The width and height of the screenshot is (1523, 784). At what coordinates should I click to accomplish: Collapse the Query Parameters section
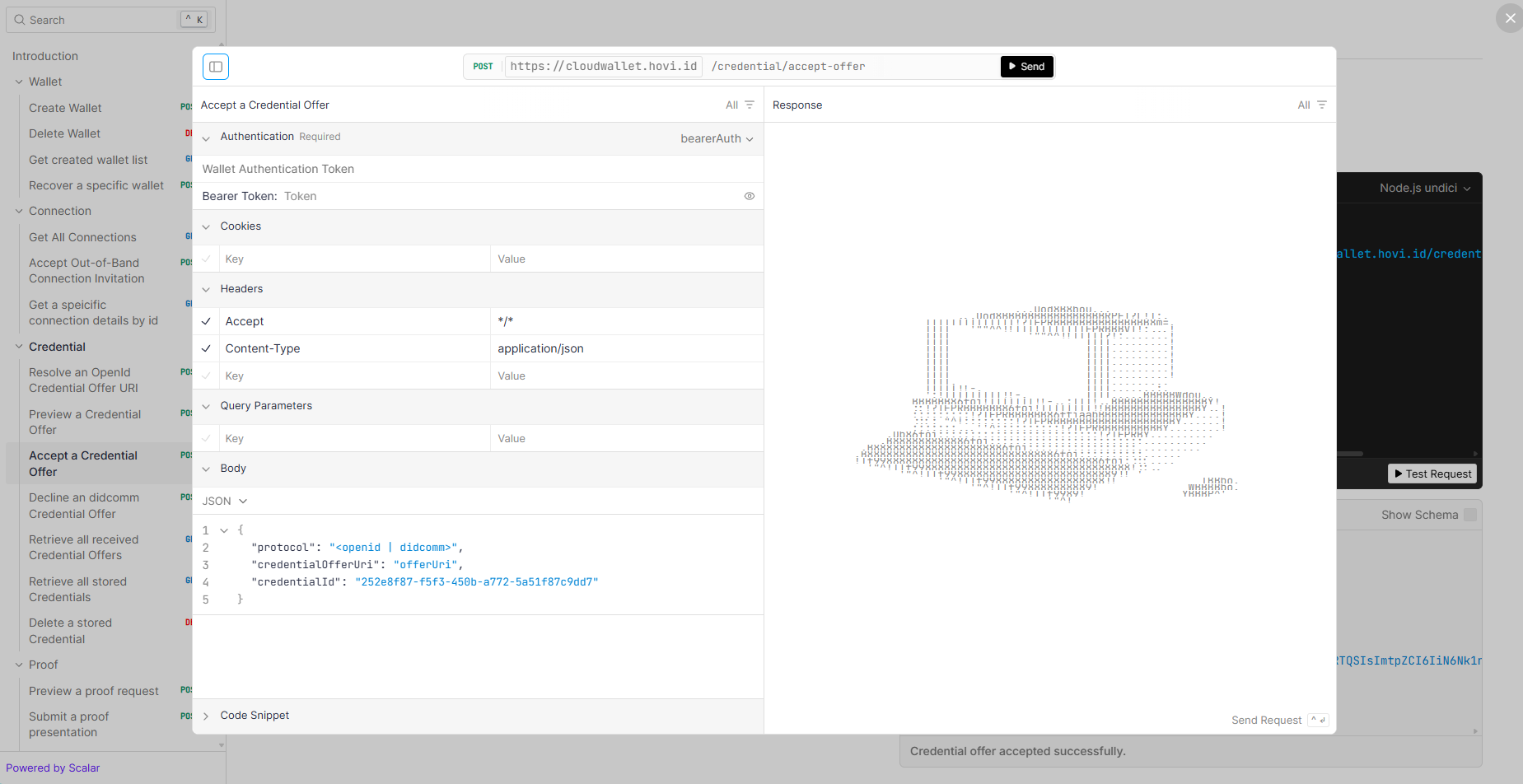(x=206, y=406)
